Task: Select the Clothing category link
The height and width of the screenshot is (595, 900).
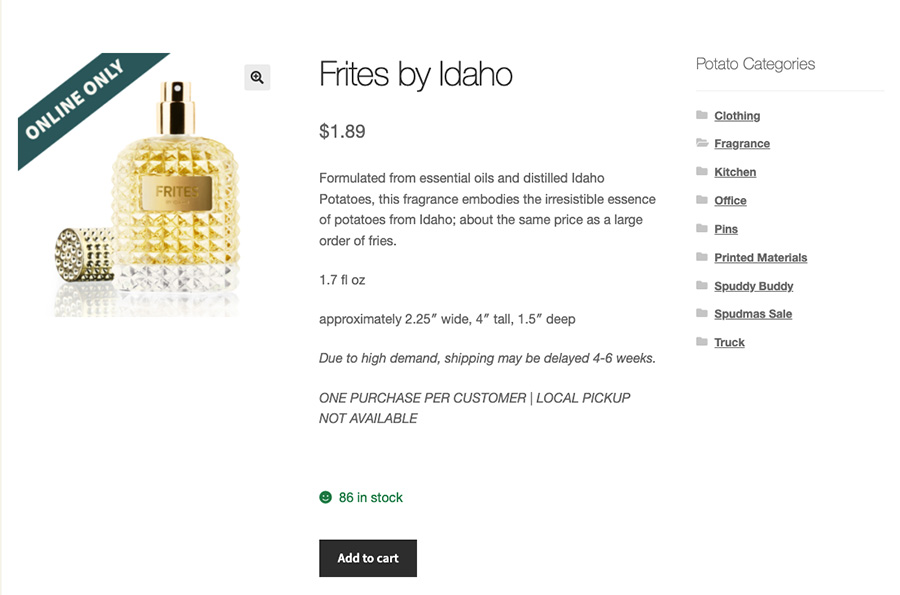Action: (737, 115)
